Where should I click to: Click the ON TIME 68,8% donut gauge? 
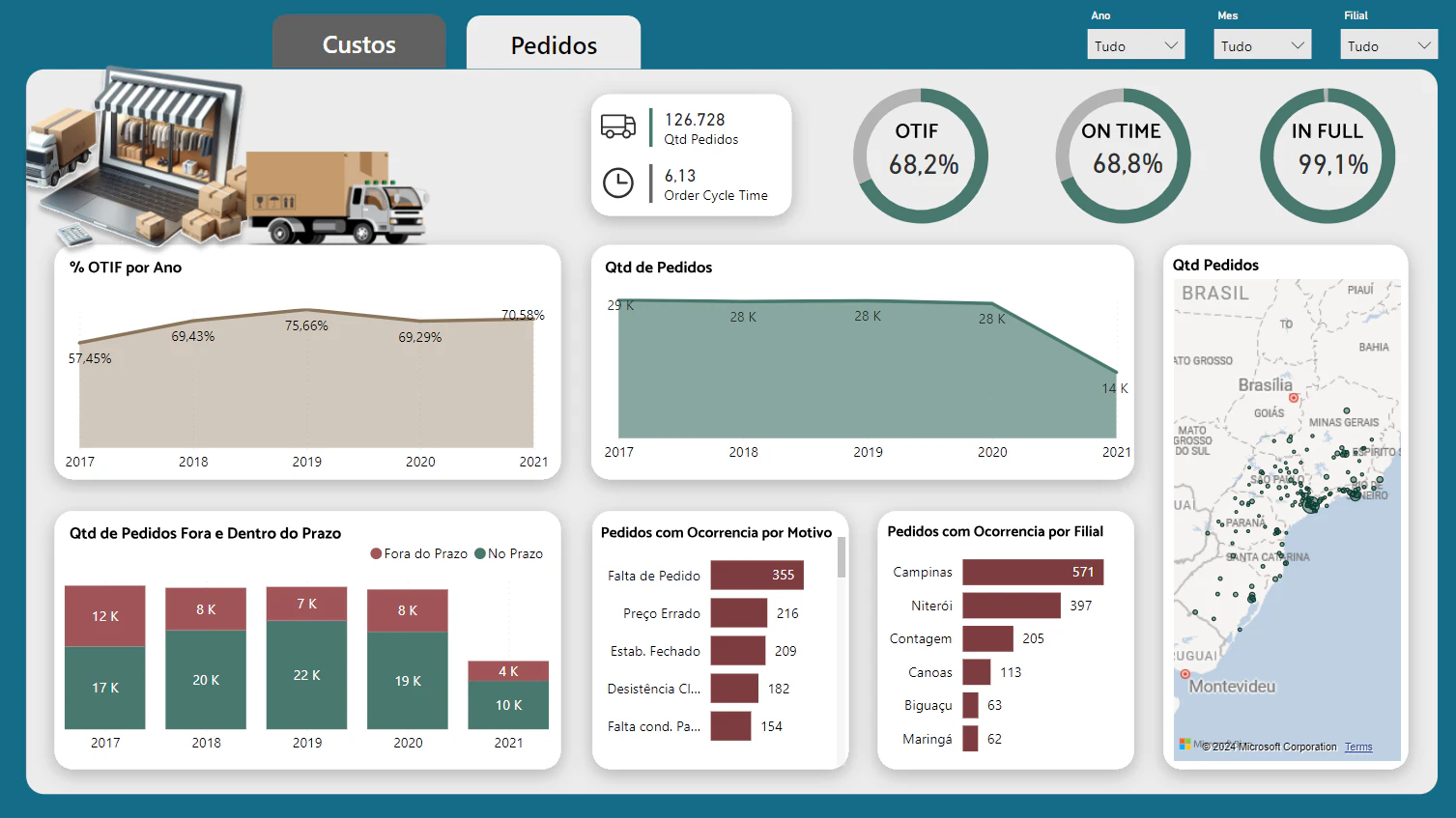1123,156
